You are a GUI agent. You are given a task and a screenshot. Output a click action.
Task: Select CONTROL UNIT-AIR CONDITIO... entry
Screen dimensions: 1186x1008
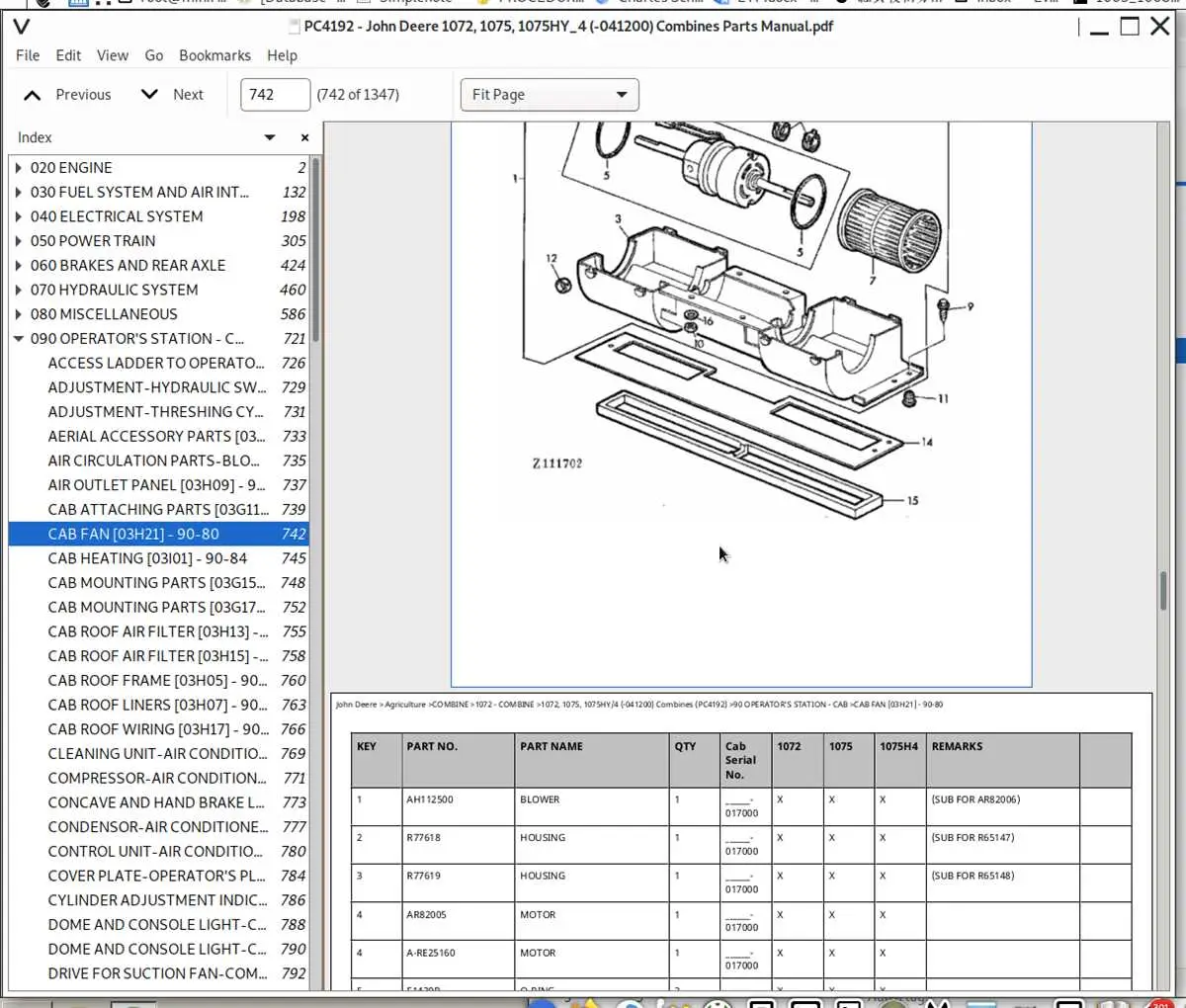pos(158,851)
